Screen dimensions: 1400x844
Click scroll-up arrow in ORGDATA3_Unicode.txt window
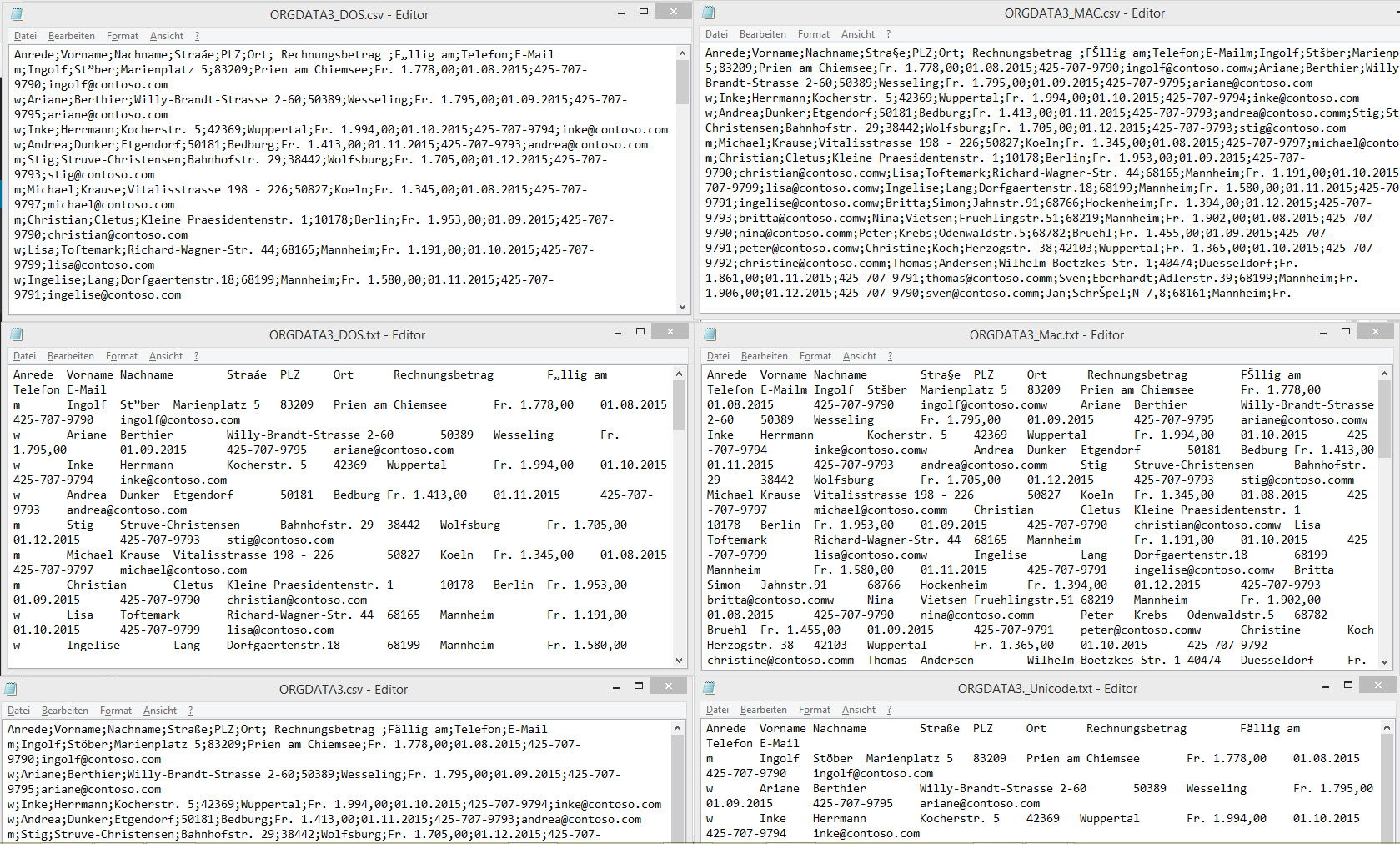1385,728
